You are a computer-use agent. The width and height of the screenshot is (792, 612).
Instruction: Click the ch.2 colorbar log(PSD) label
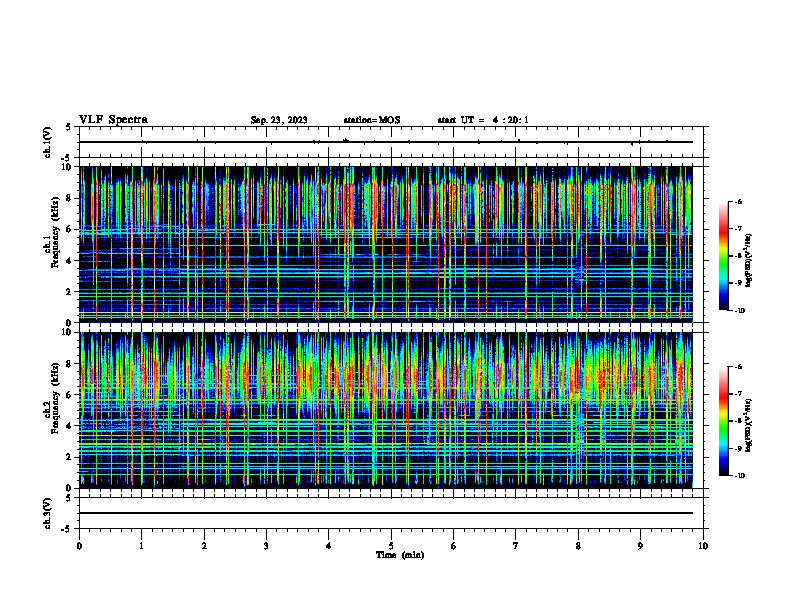pyautogui.click(x=750, y=425)
